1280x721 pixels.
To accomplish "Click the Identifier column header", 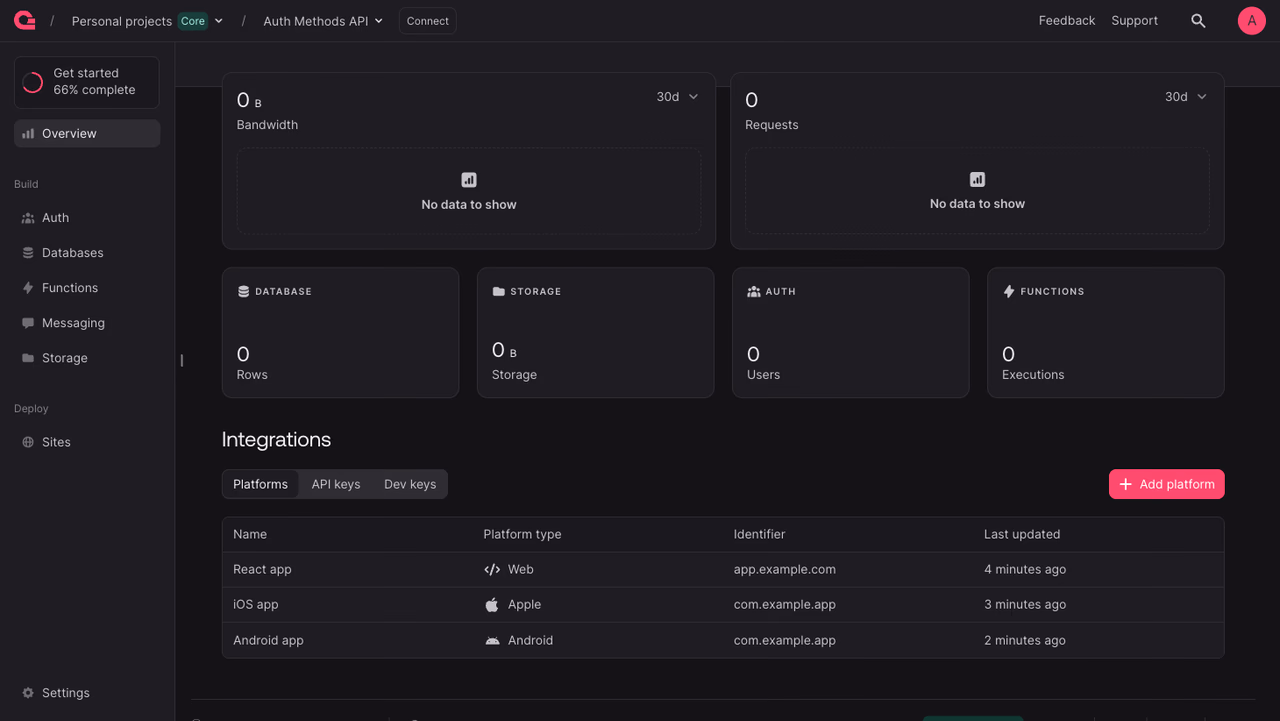I will (760, 535).
